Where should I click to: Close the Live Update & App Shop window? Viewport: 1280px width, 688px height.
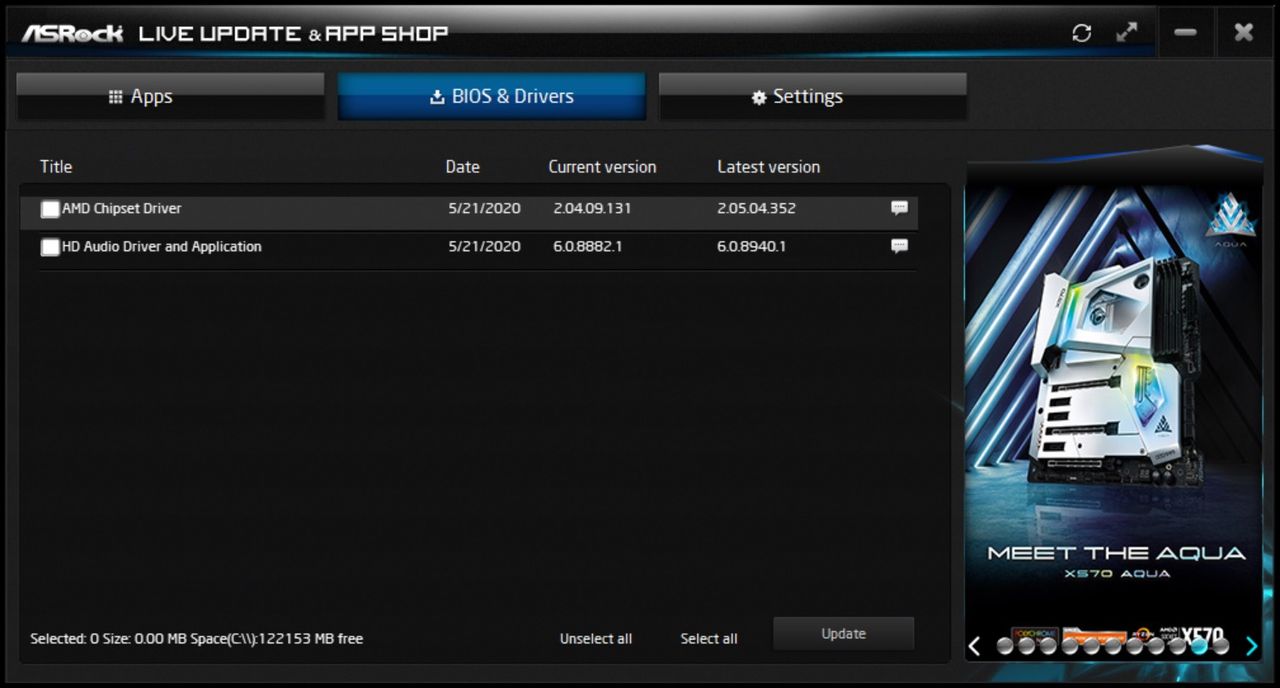click(x=1244, y=33)
